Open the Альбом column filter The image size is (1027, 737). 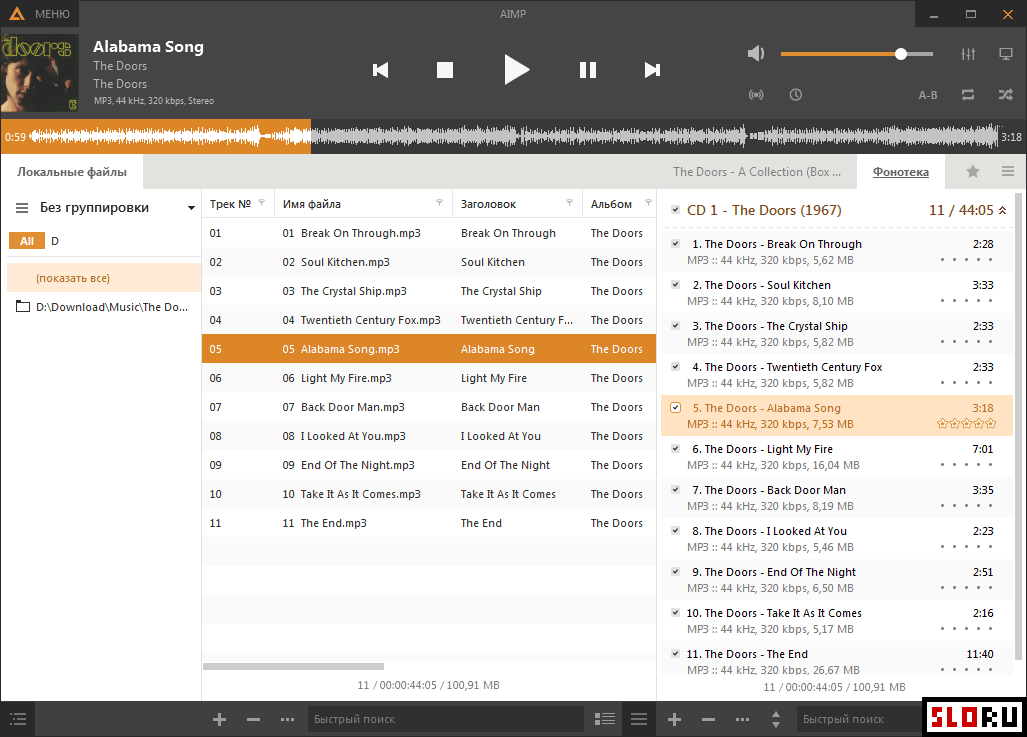point(648,203)
